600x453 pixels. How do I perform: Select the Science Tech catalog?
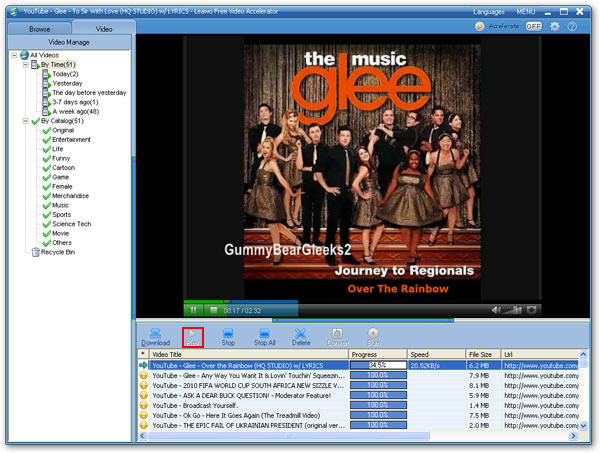pos(72,224)
